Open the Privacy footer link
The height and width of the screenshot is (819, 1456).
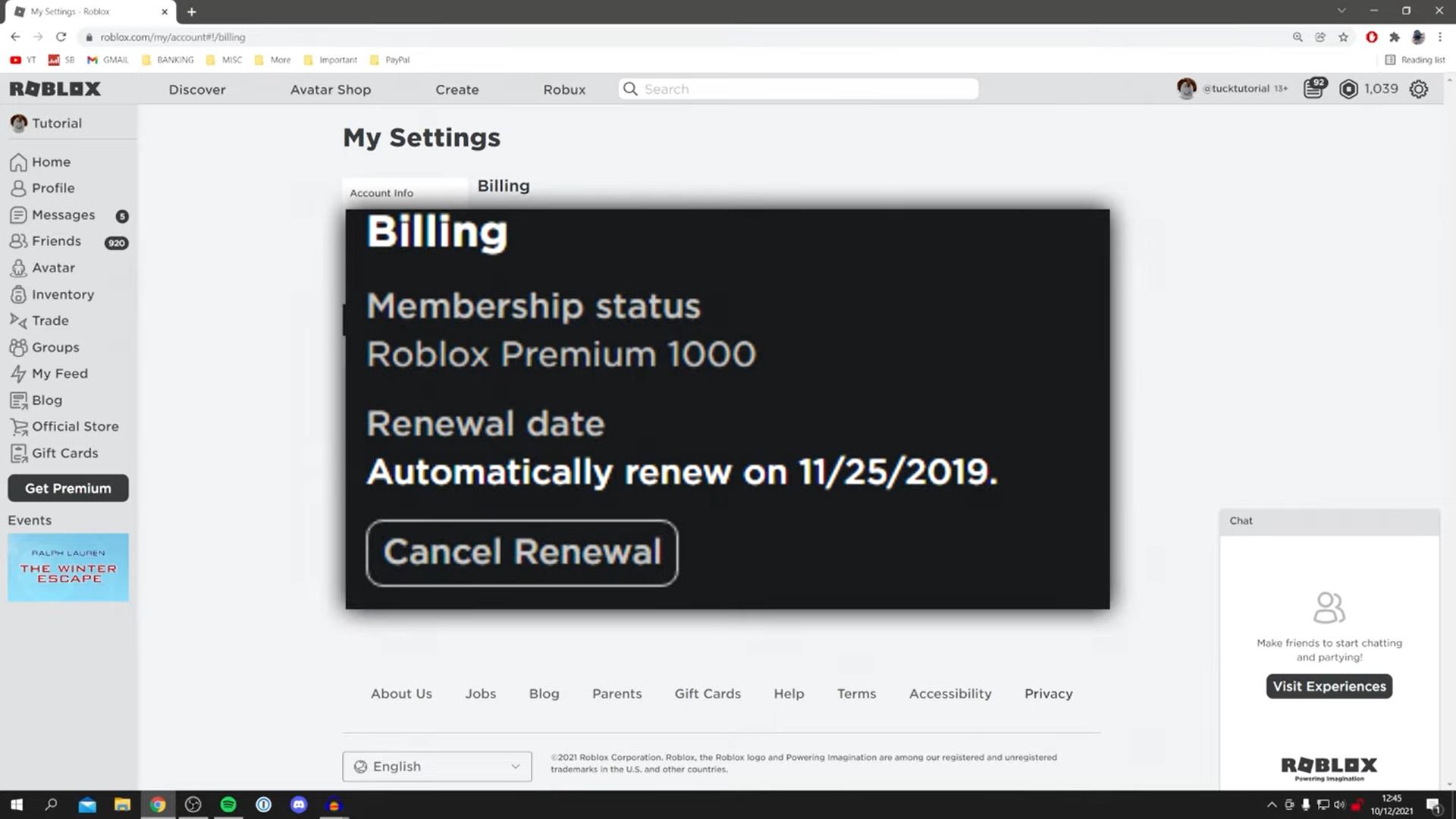pyautogui.click(x=1049, y=694)
